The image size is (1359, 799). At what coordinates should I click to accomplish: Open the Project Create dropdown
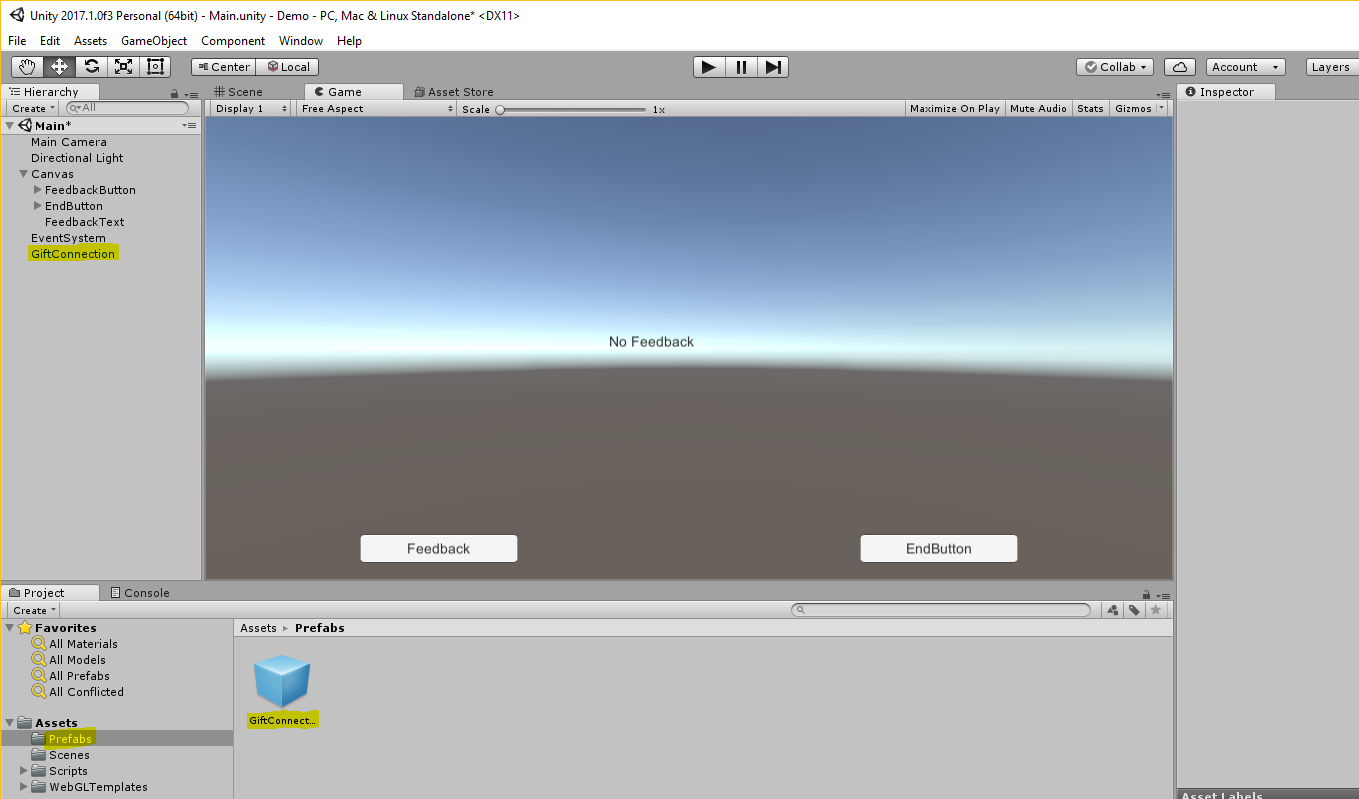(34, 610)
